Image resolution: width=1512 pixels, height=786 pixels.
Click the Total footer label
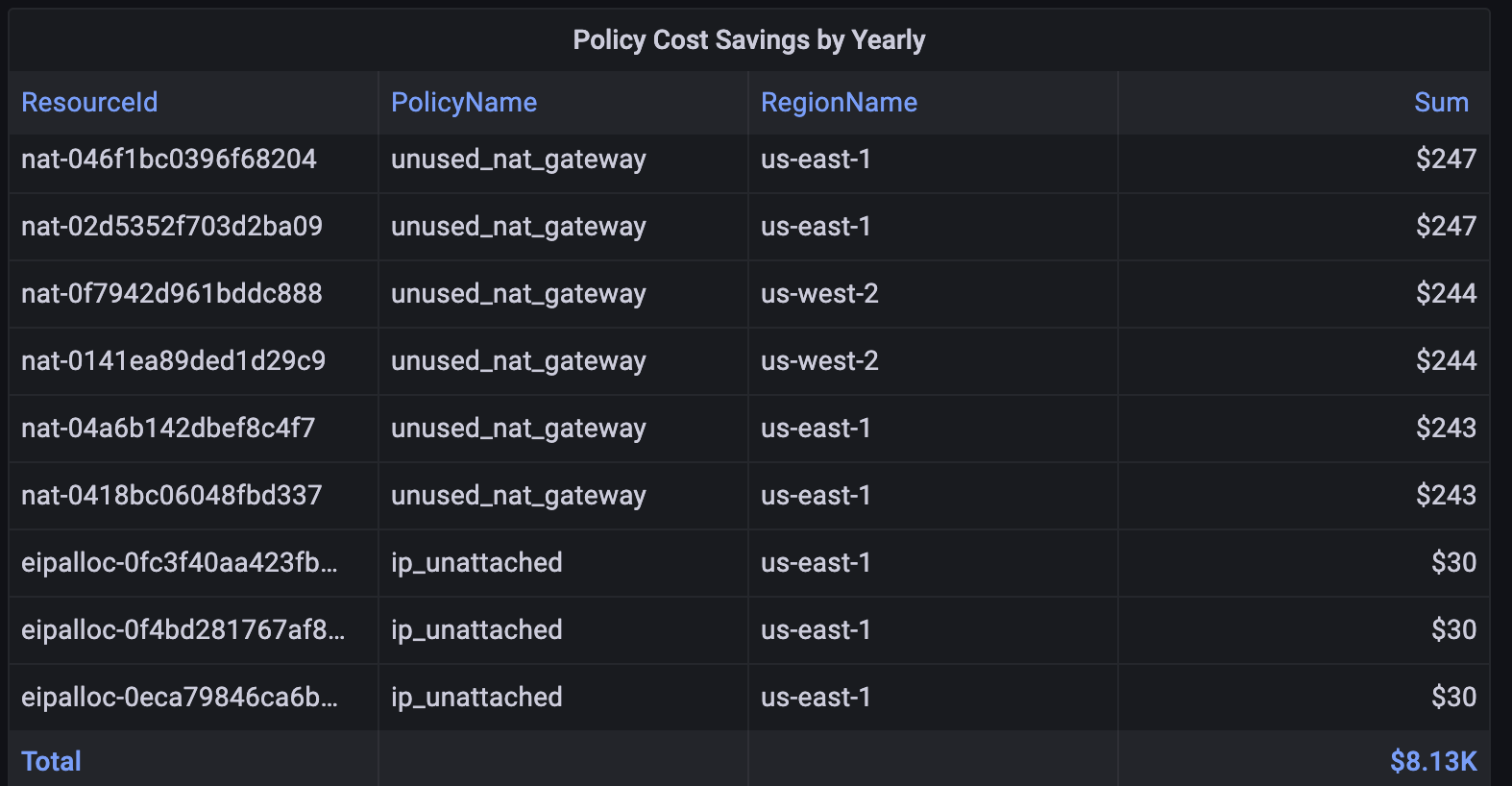pyautogui.click(x=52, y=761)
